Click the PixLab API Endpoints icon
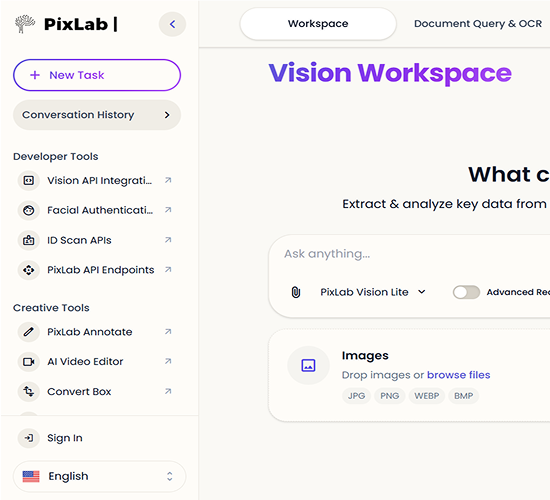 [28, 270]
